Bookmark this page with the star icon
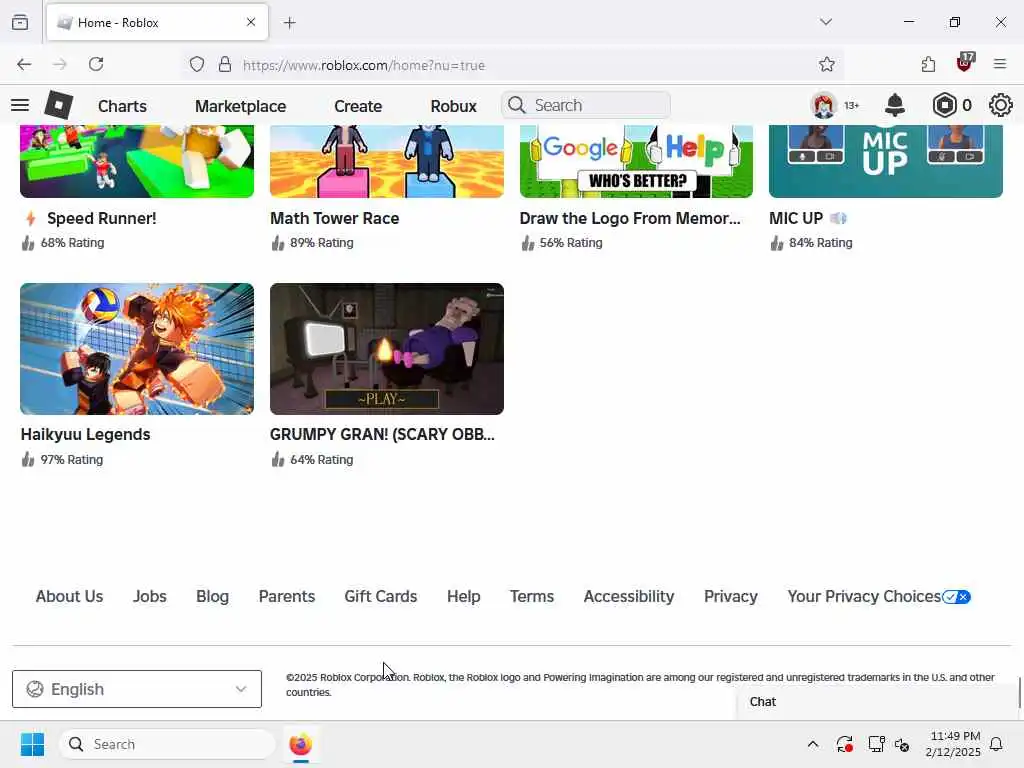Screen dimensions: 1024x768 (827, 64)
